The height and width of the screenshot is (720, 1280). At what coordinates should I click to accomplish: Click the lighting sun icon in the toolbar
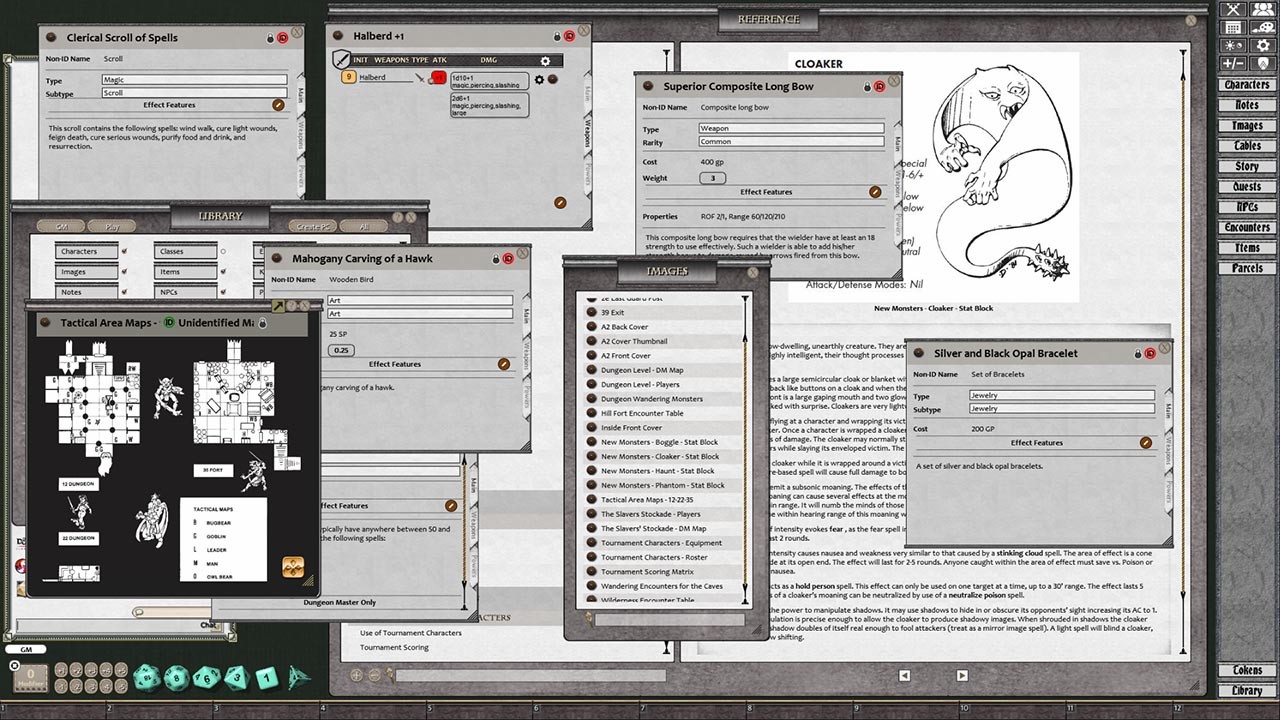(1233, 45)
